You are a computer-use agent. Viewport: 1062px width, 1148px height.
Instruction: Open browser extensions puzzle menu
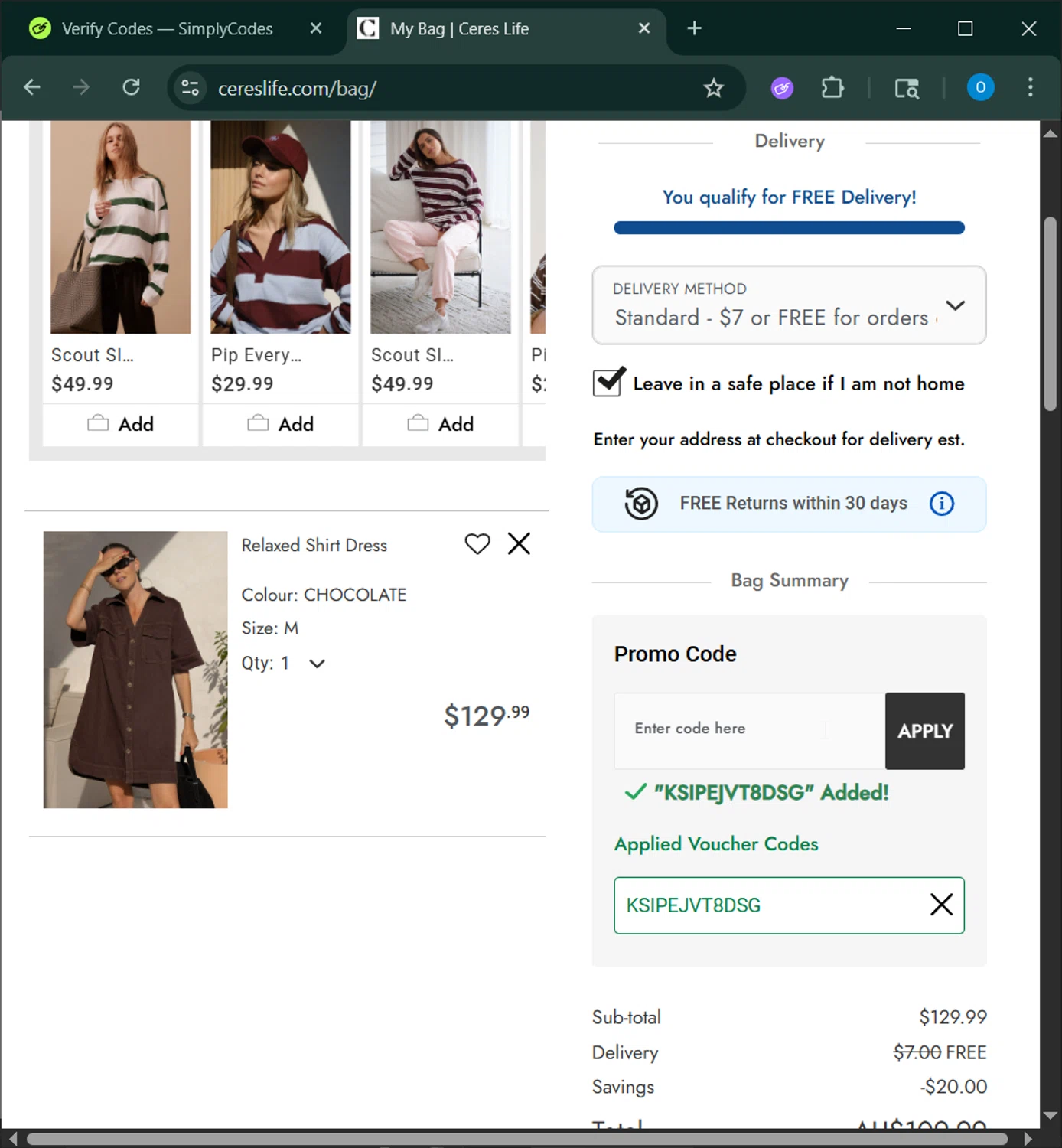[x=832, y=88]
